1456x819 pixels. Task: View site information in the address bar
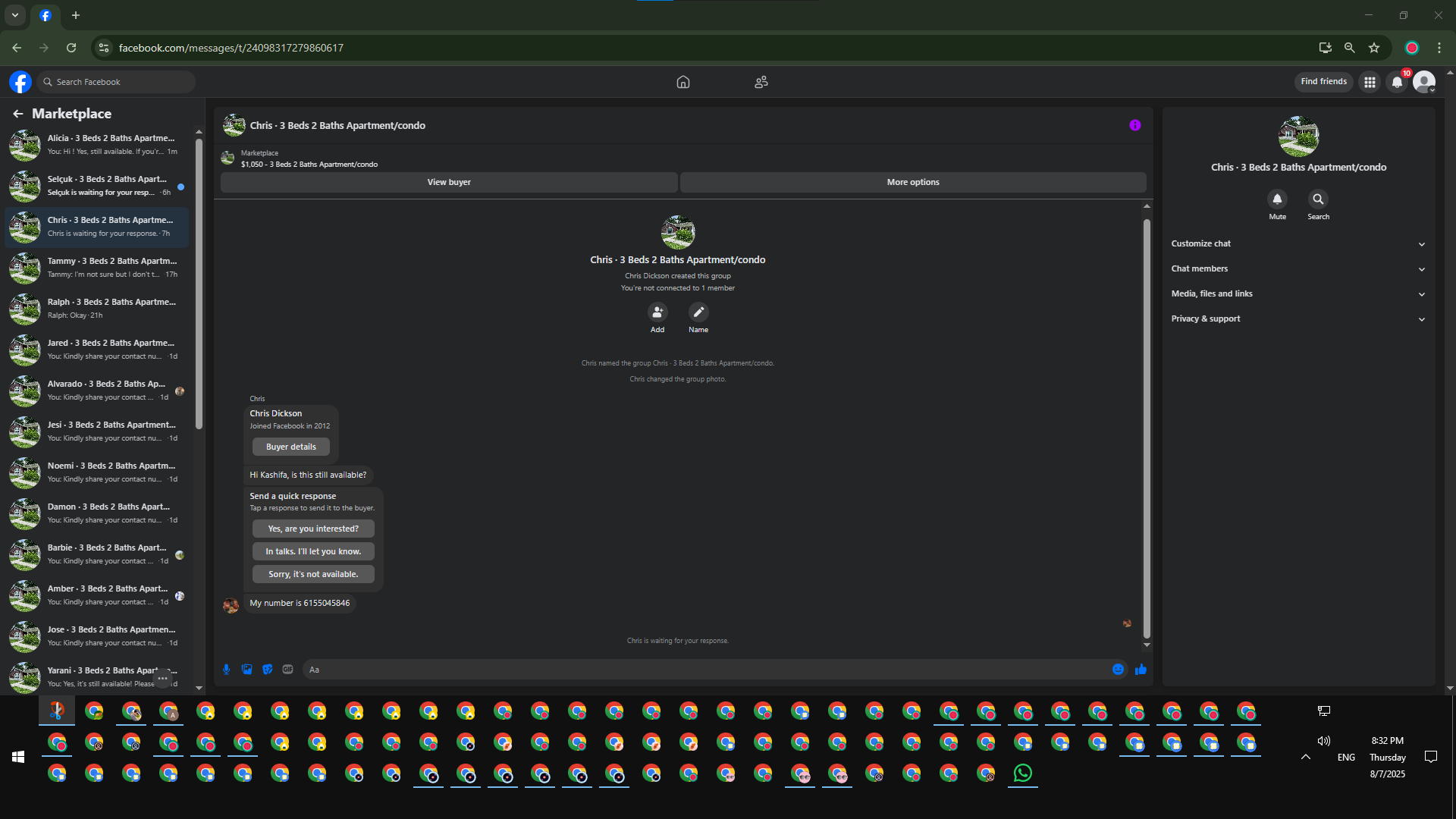tap(104, 48)
